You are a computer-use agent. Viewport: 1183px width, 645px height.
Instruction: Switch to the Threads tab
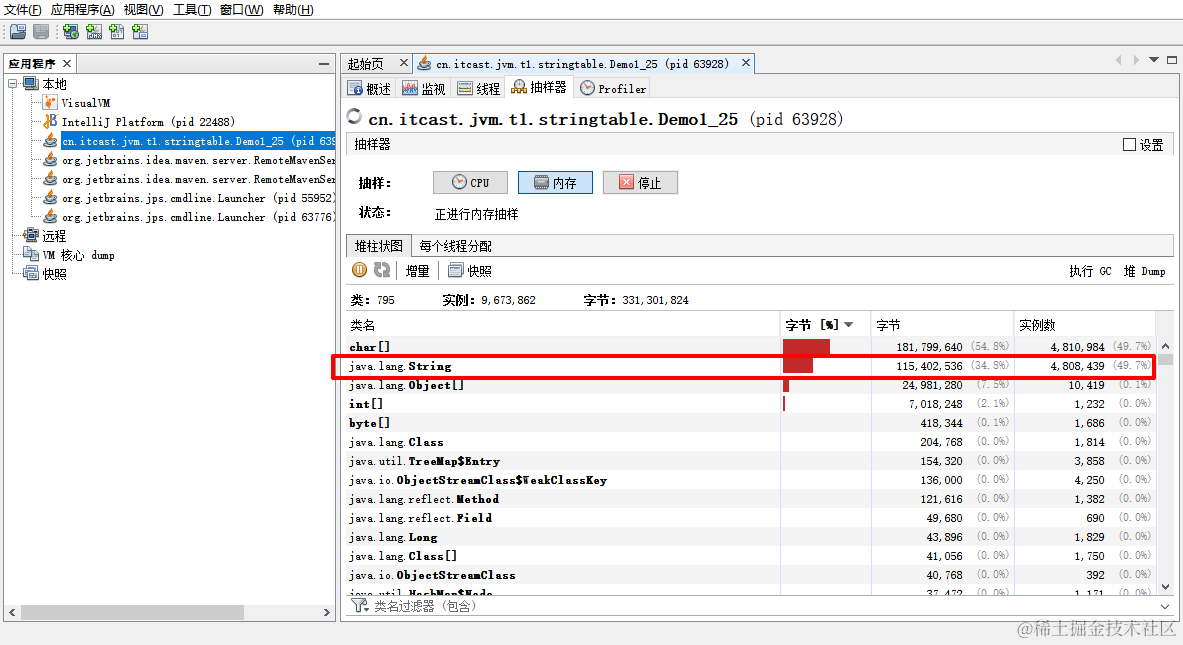click(478, 88)
